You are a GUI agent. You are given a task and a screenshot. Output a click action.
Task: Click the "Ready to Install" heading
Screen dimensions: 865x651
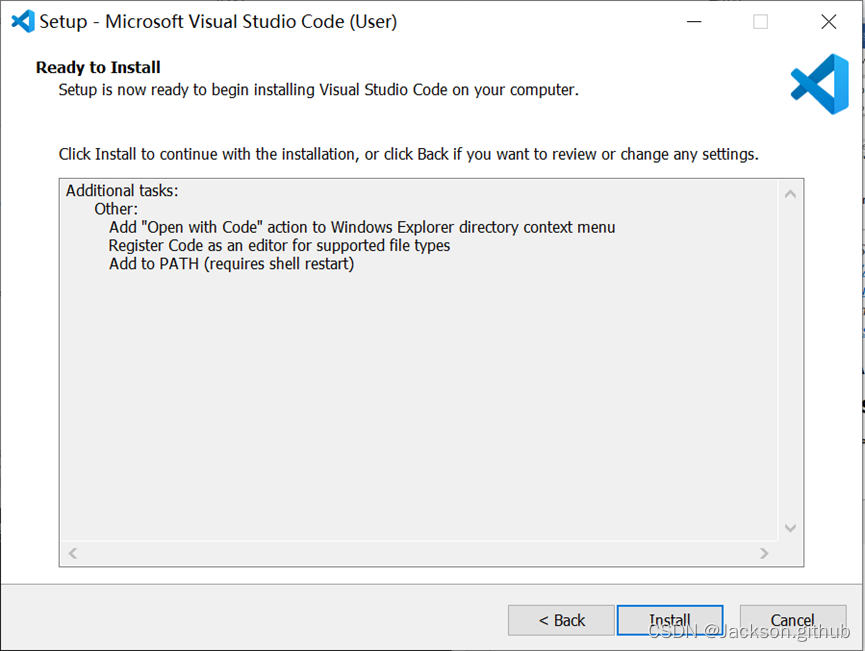point(98,68)
